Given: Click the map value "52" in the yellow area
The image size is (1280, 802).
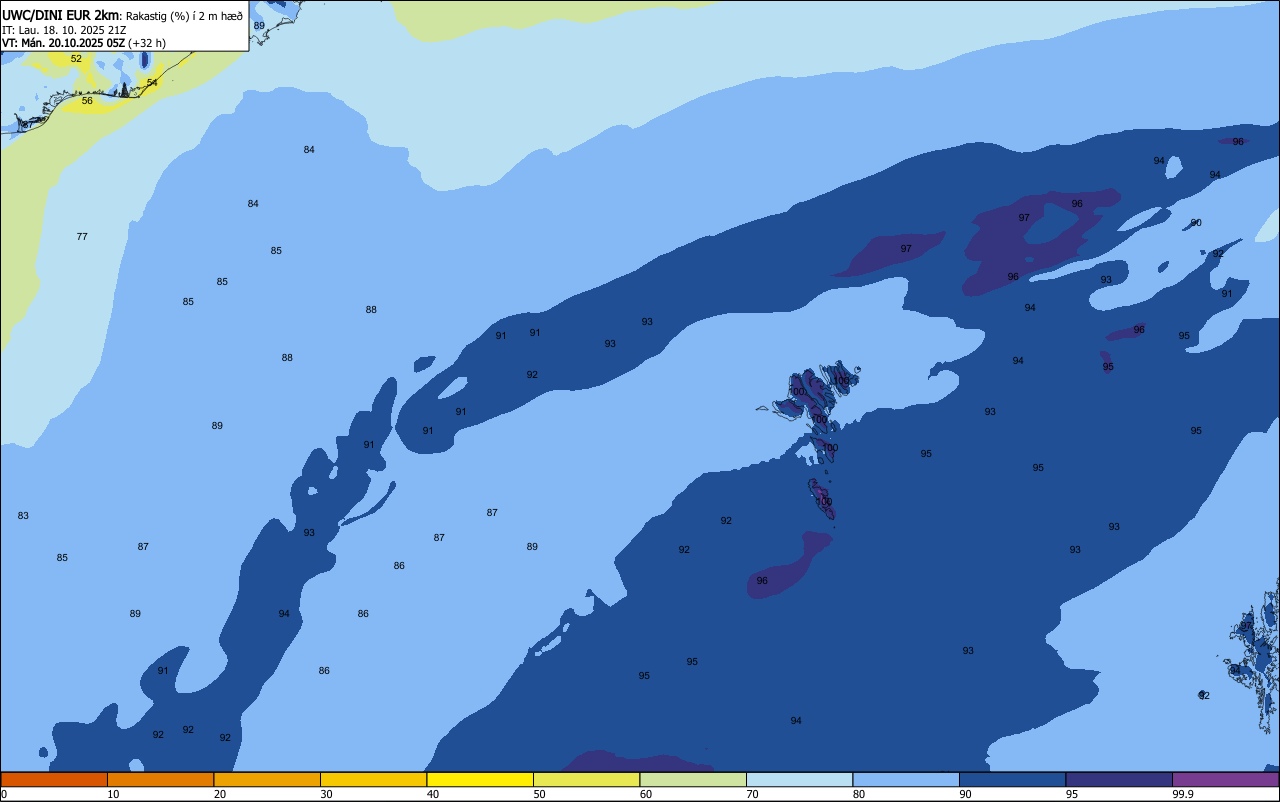Looking at the screenshot, I should point(76,59).
